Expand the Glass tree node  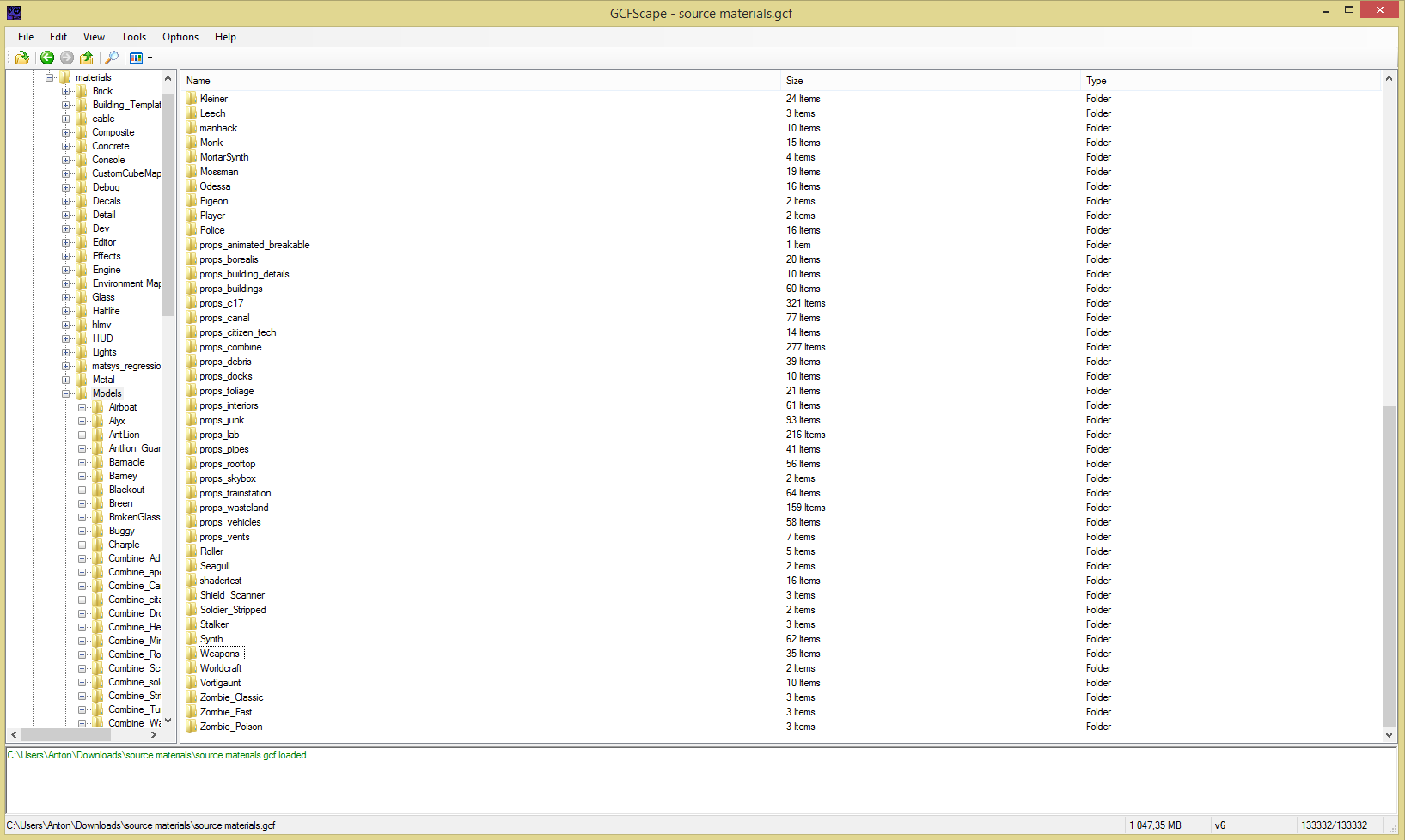pos(66,297)
